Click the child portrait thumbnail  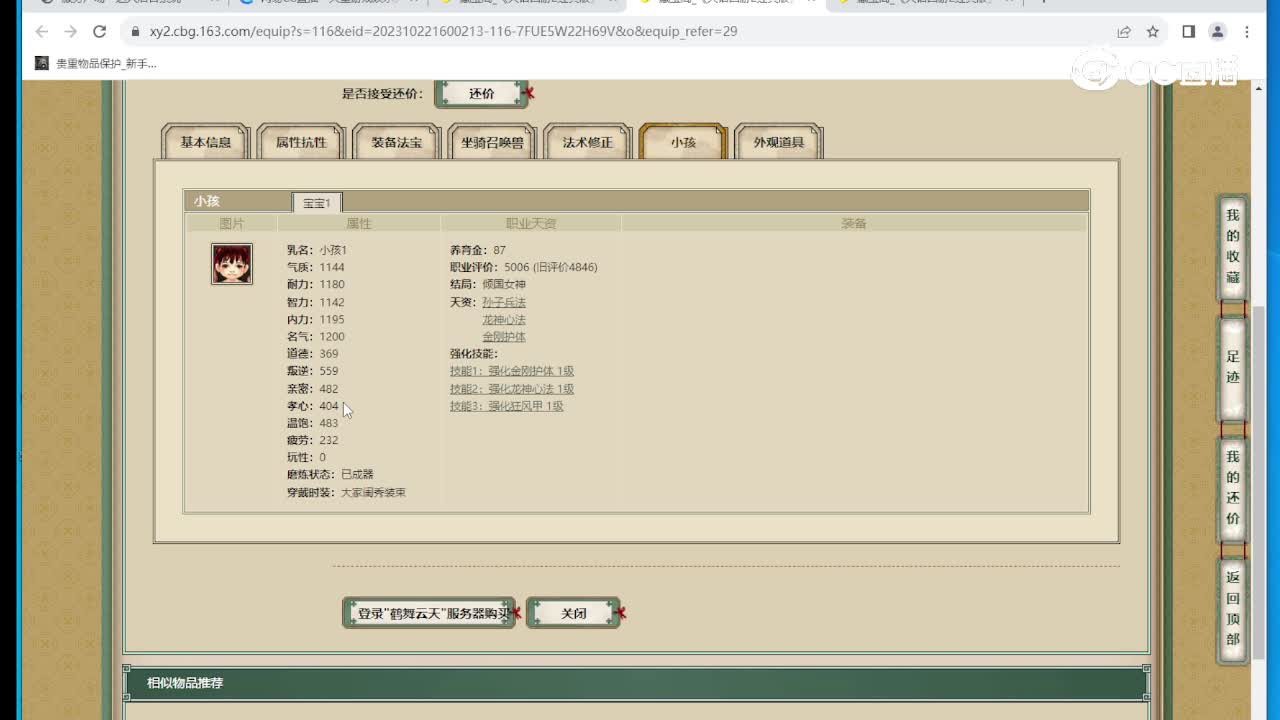(232, 264)
